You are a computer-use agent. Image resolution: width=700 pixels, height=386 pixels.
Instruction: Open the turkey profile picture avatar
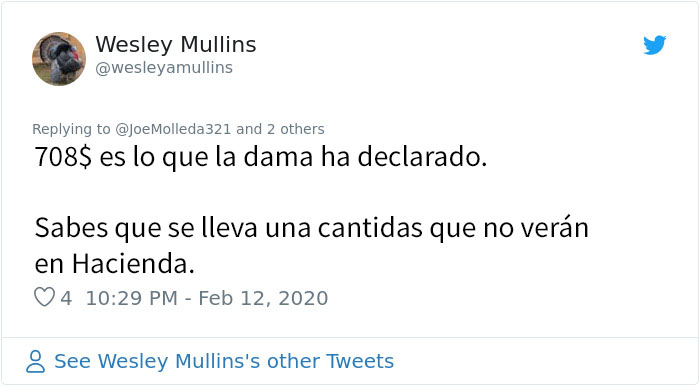click(59, 59)
